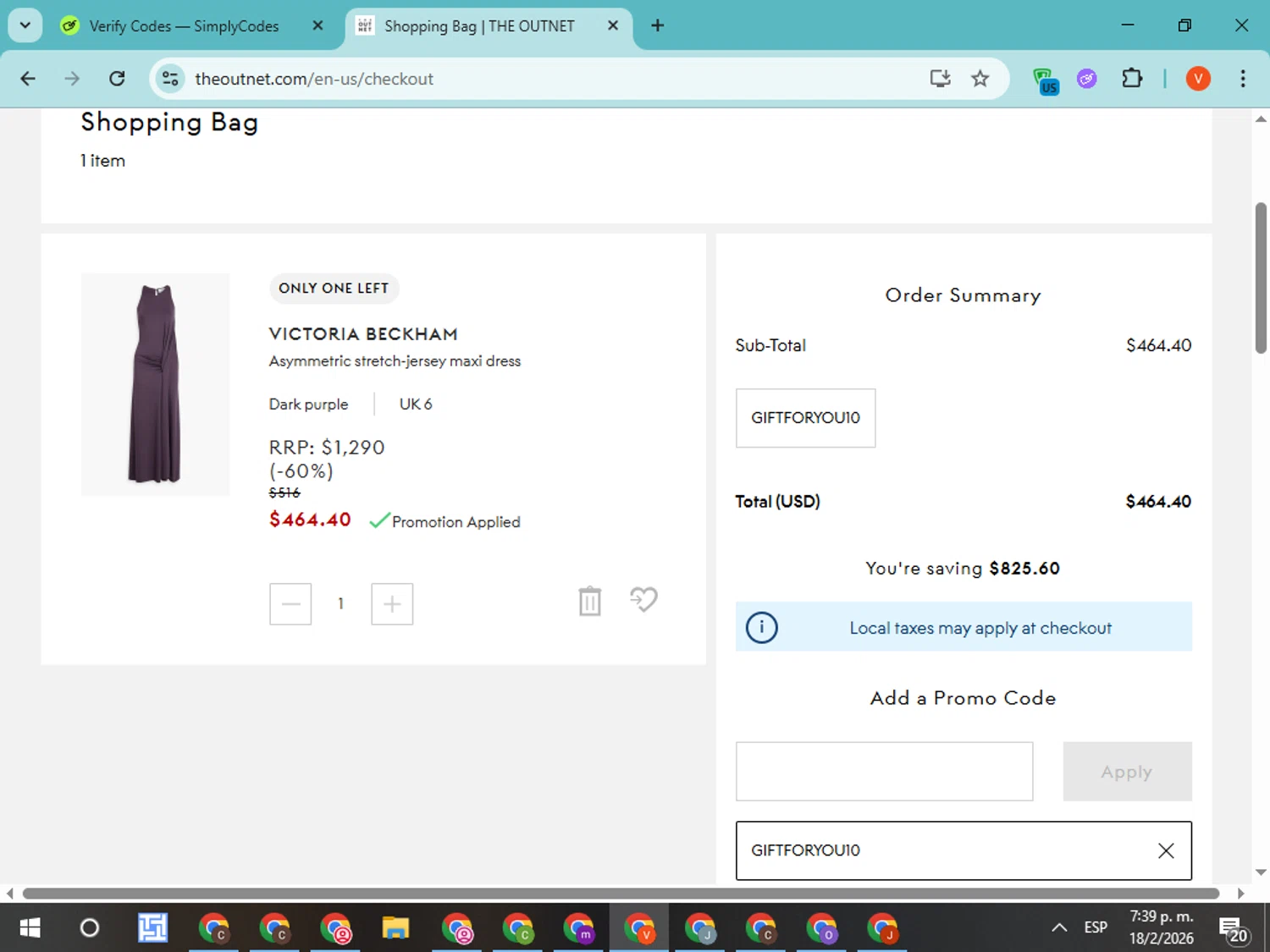Select the Sub-Total amount $464.40
The width and height of the screenshot is (1270, 952).
[x=1158, y=345]
